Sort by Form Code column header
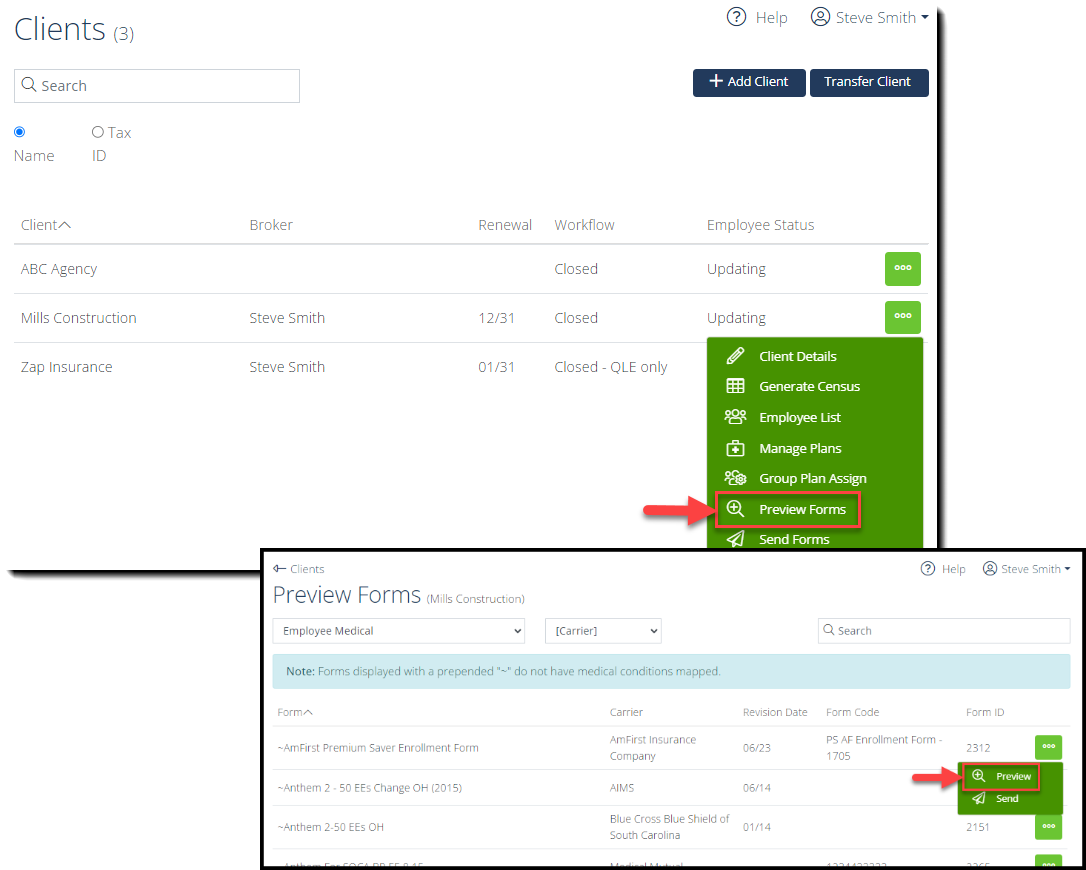This screenshot has height=870, width=1086. pyautogui.click(x=853, y=712)
